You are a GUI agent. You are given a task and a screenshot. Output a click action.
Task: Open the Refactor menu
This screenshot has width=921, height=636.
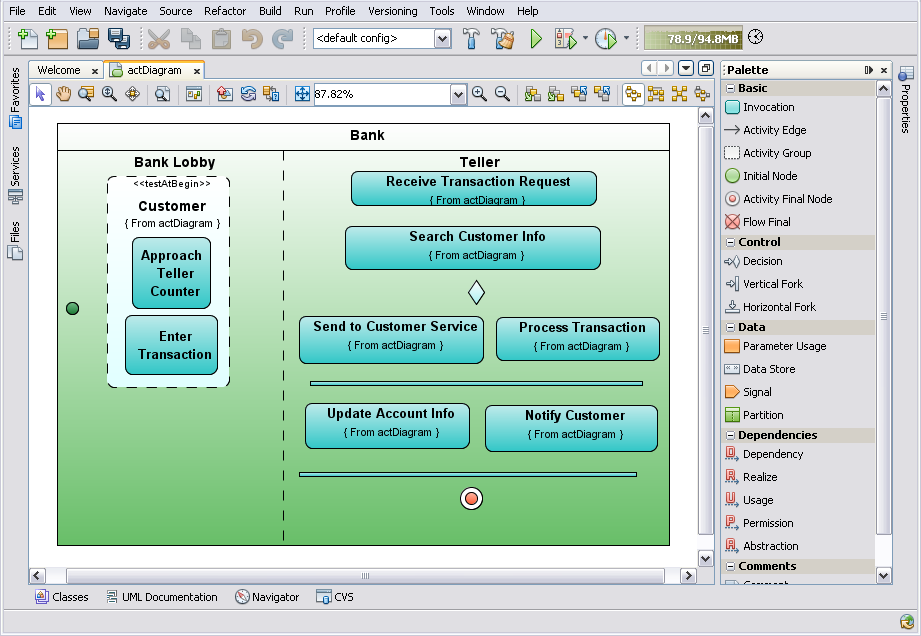(225, 11)
